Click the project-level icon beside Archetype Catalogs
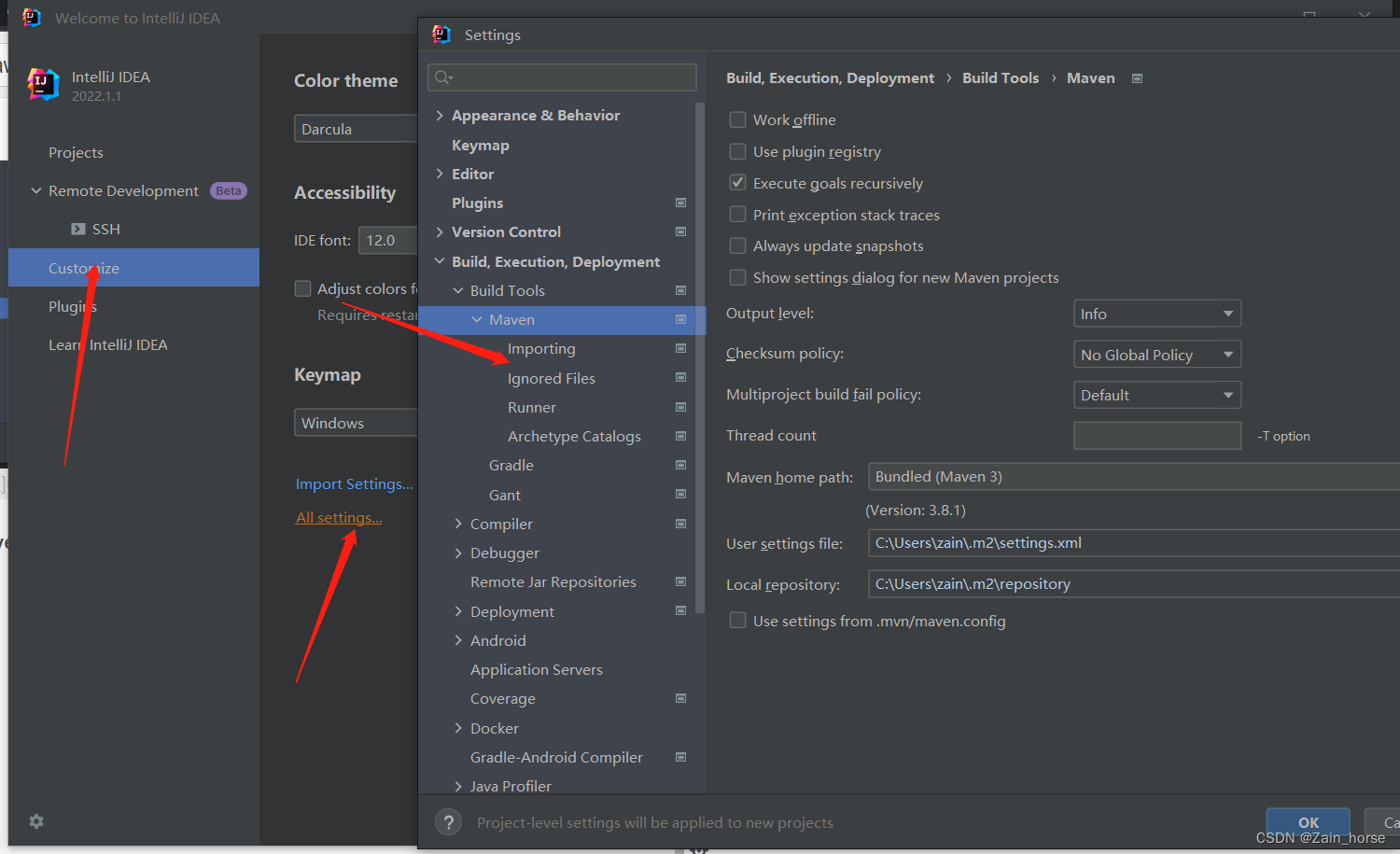1400x854 pixels. pyautogui.click(x=680, y=436)
